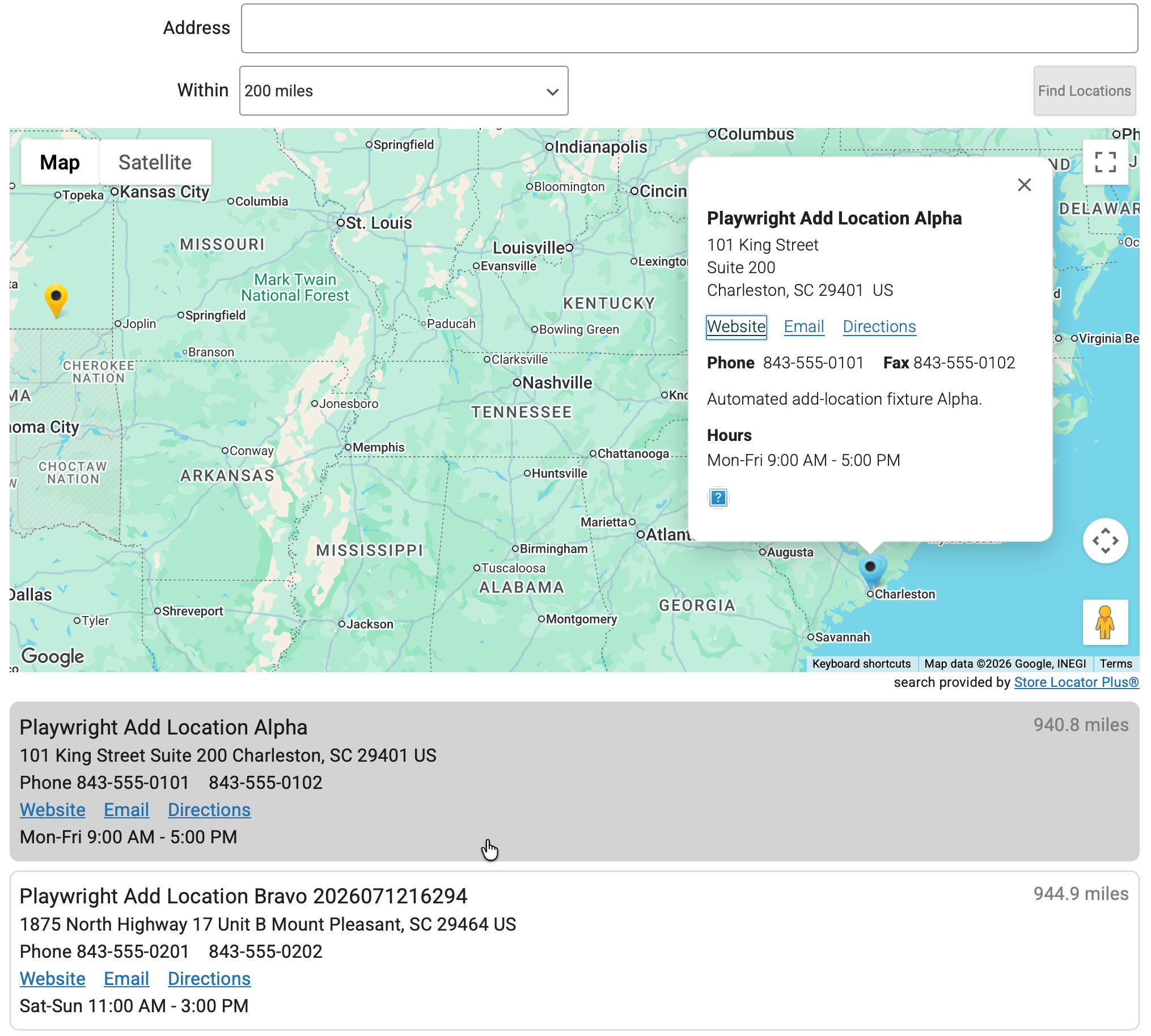This screenshot has height=1036, width=1151.
Task: Open the Store Locator Plus link
Action: coord(1076,682)
